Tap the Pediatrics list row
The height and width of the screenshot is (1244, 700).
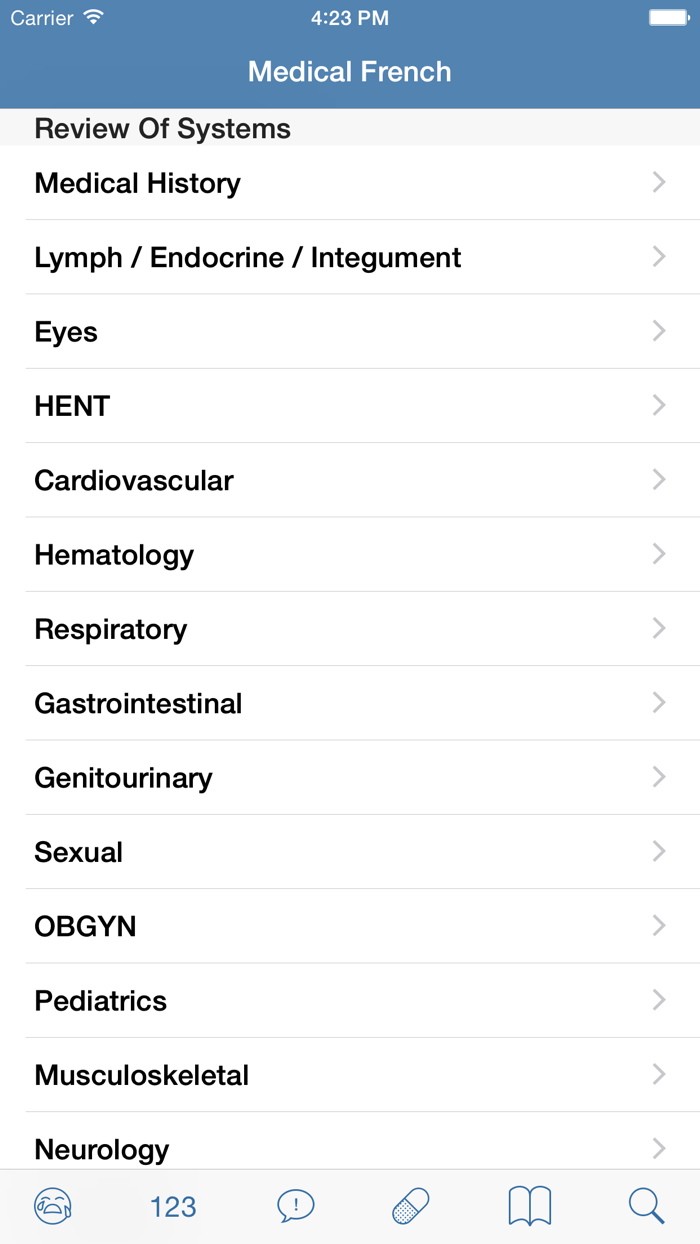(x=100, y=1000)
